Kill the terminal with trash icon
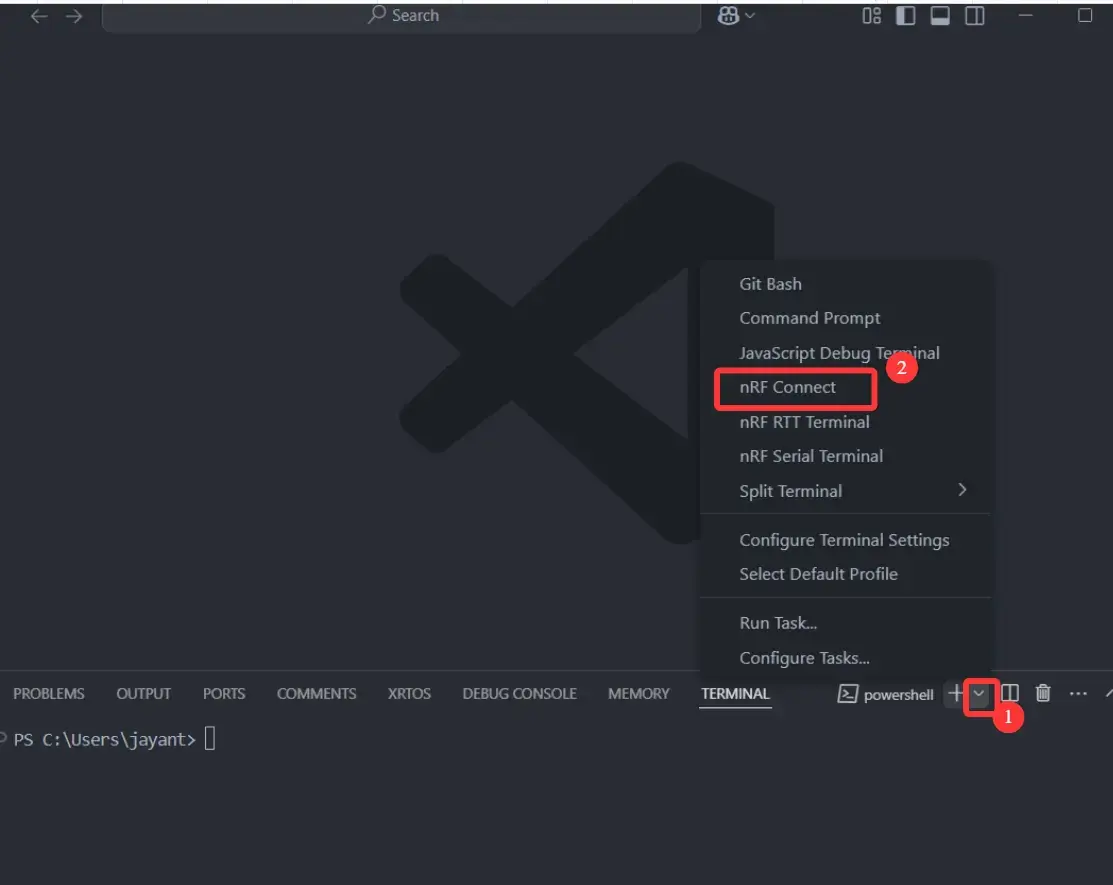1113x885 pixels. [1043, 693]
